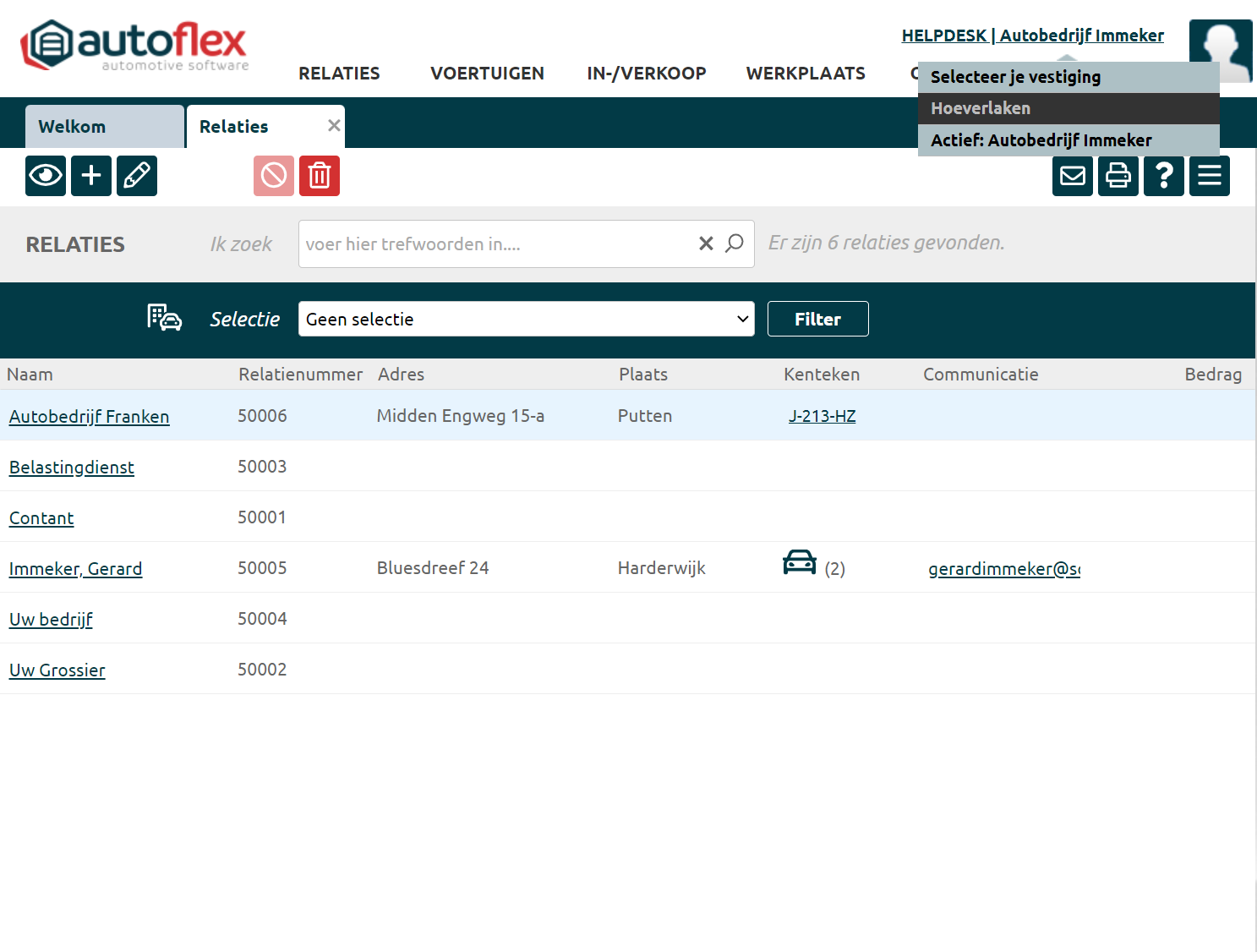Open the envelope email icon

coord(1073,176)
